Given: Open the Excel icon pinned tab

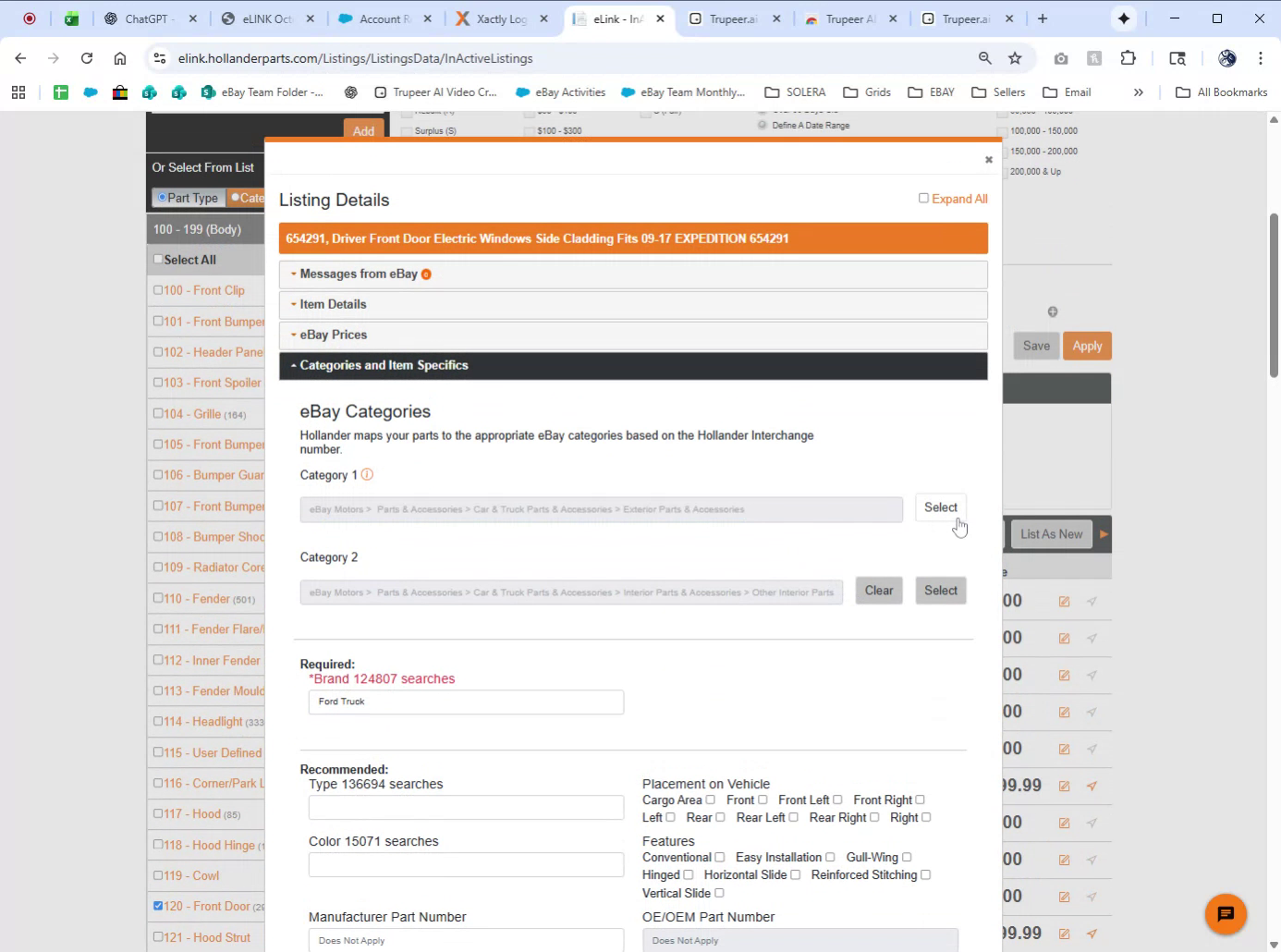Looking at the screenshot, I should pos(71,18).
